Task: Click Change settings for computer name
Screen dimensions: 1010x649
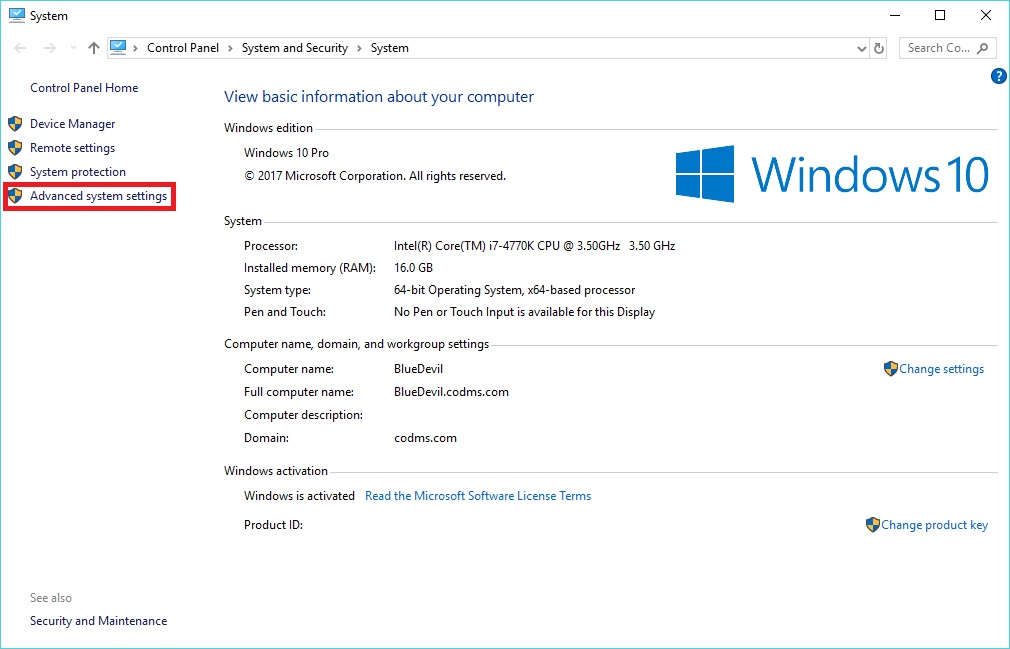Action: point(941,369)
